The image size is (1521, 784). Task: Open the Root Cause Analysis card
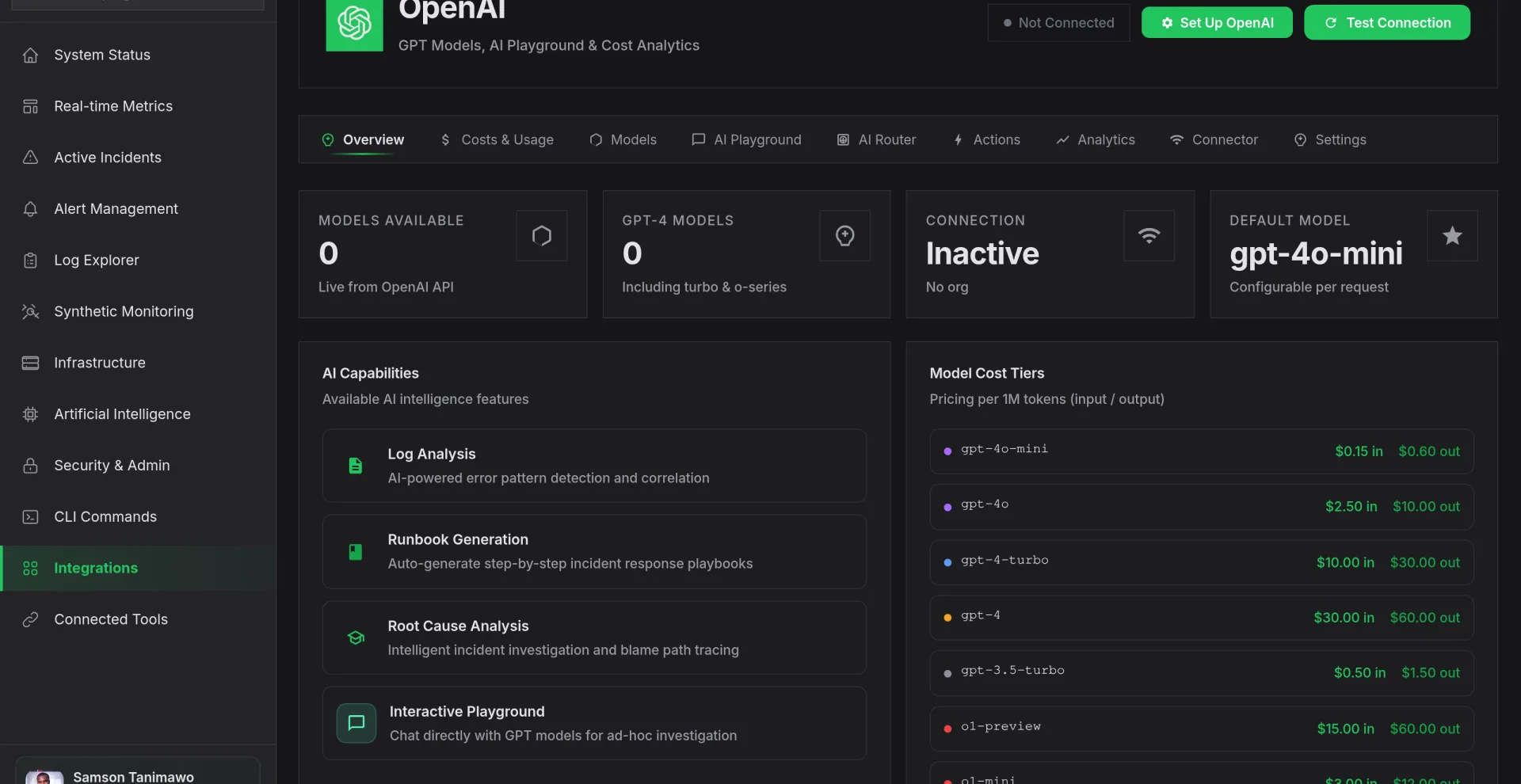coord(594,637)
